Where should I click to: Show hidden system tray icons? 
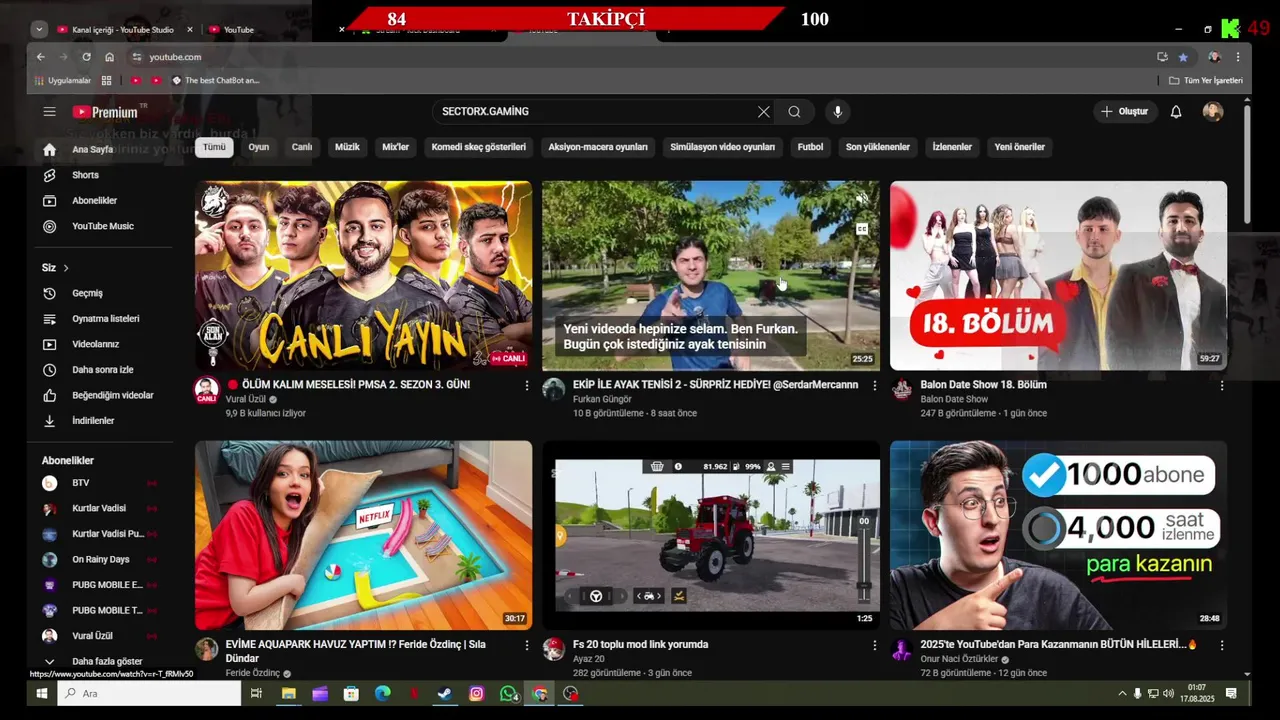coord(1122,694)
